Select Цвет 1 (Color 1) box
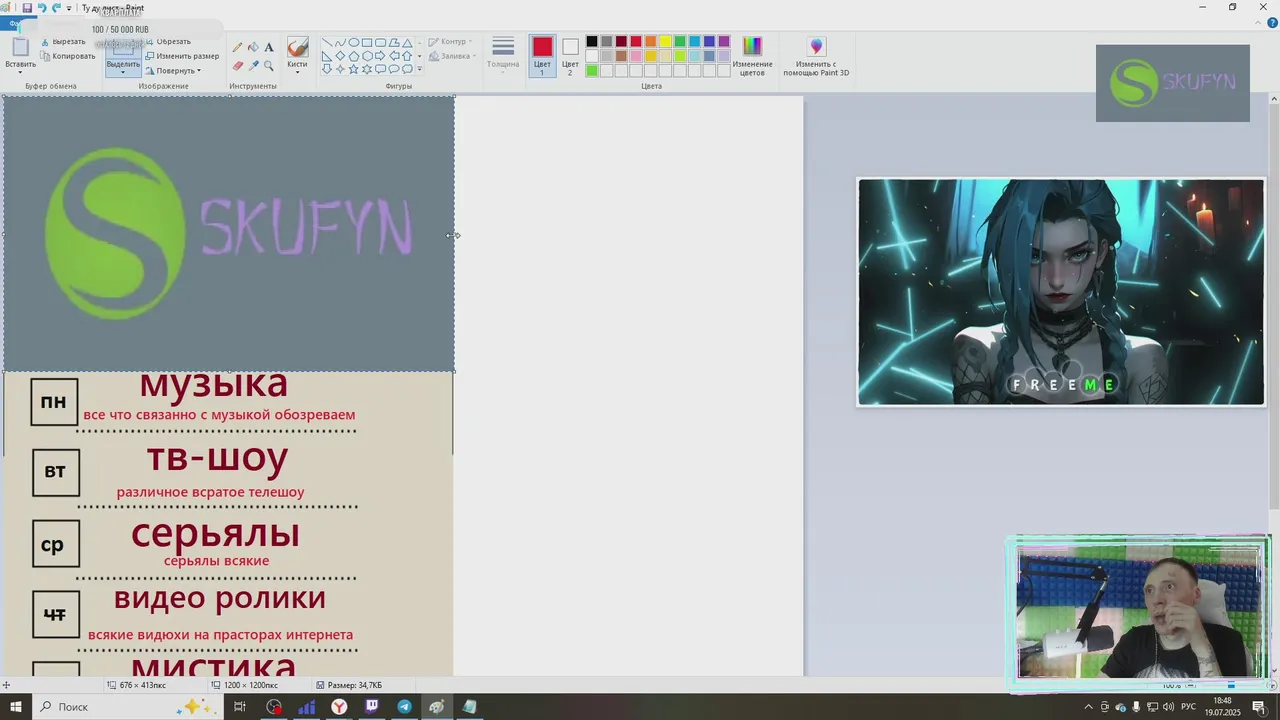 click(542, 56)
